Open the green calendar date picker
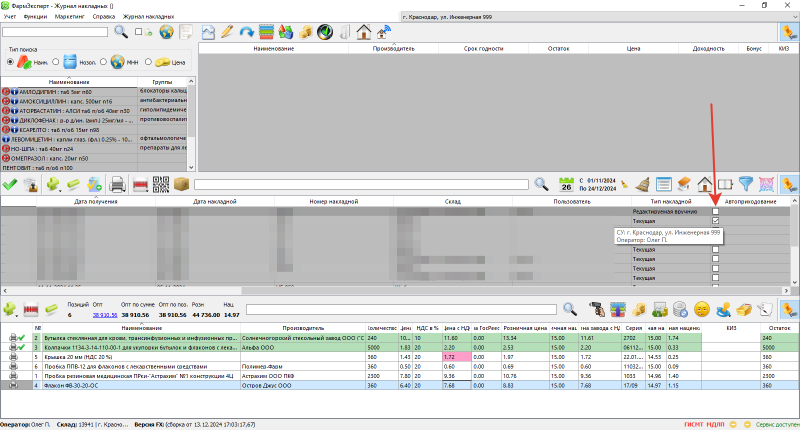This screenshot has width=800, height=430. tap(567, 184)
